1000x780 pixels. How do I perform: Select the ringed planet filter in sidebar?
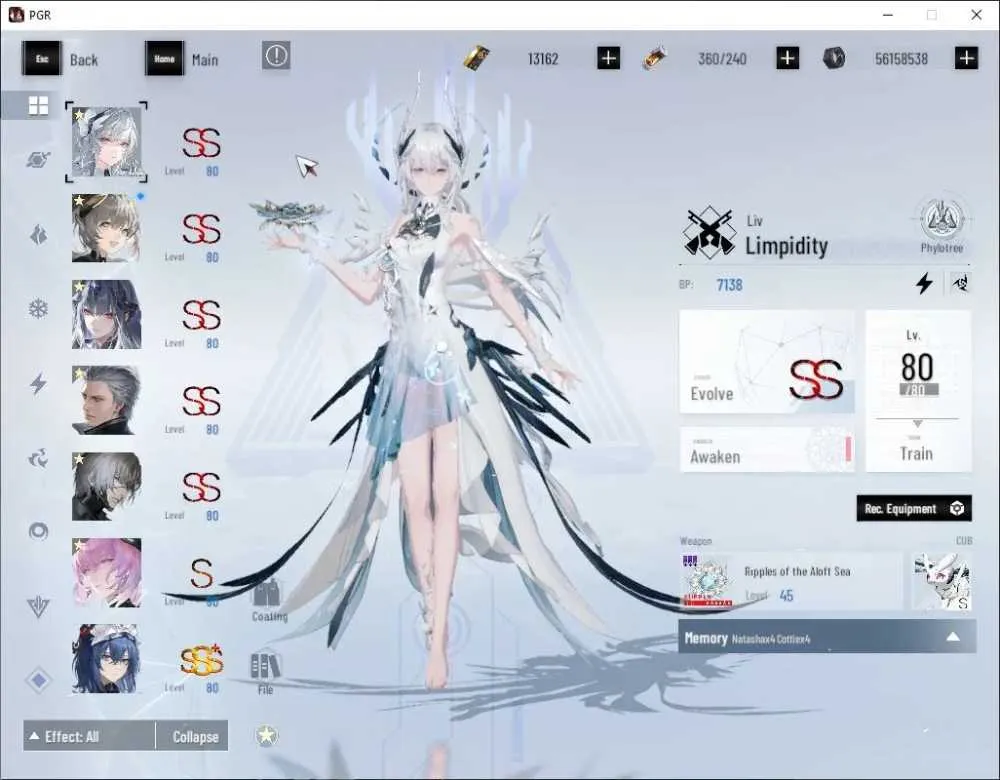(38, 159)
